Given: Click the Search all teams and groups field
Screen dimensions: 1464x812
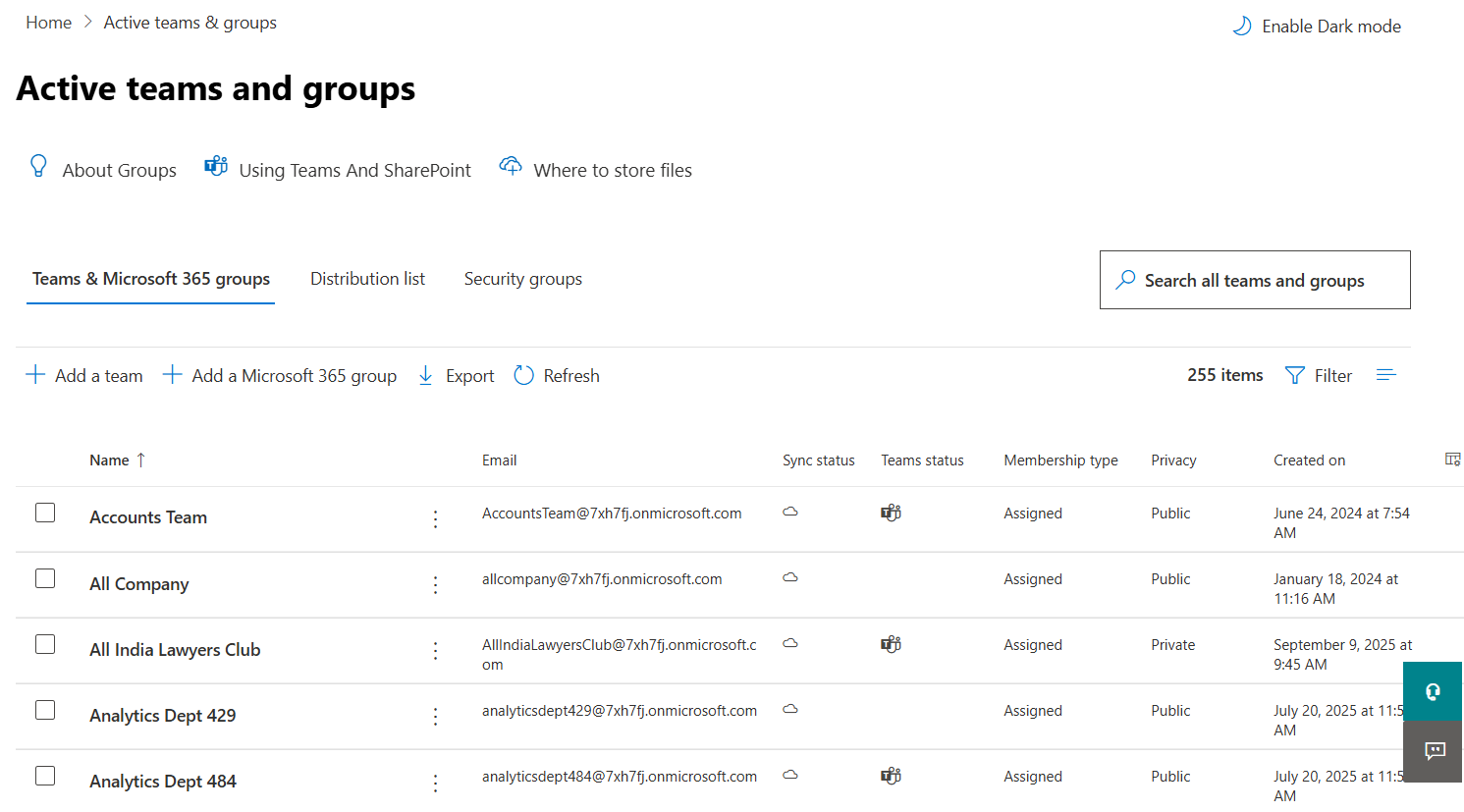Looking at the screenshot, I should 1254,280.
